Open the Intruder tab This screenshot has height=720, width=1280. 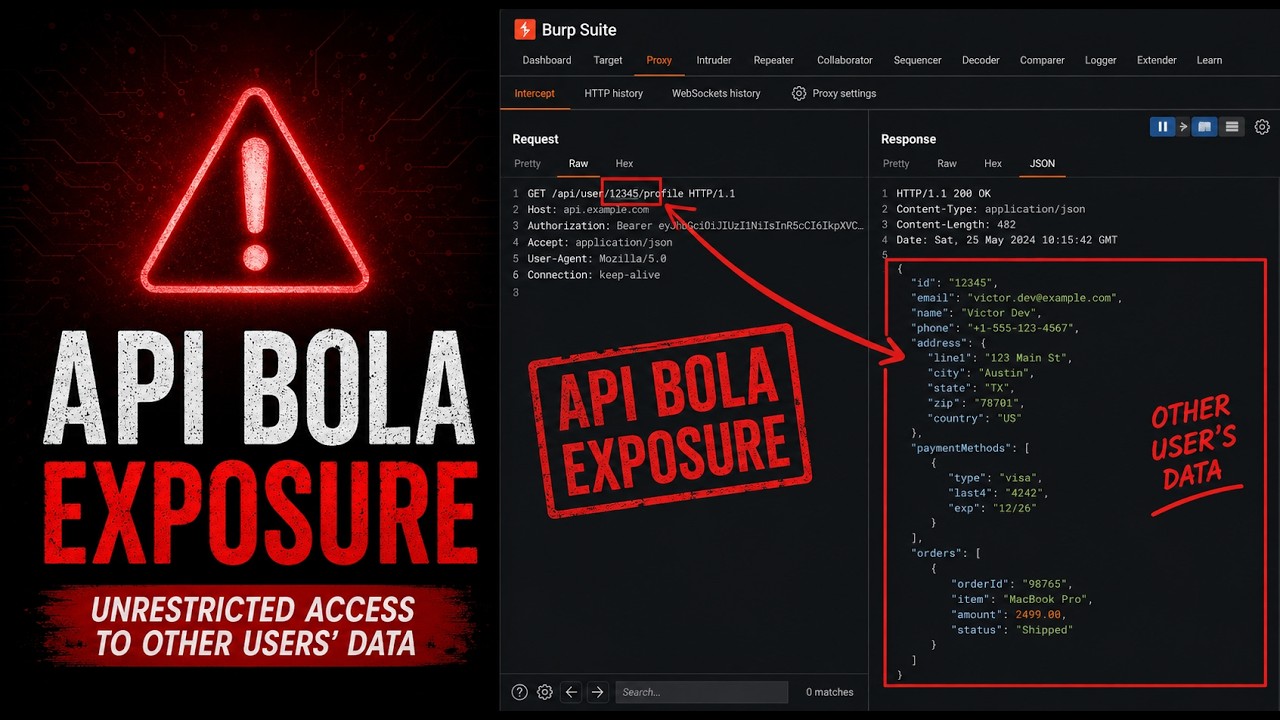pyautogui.click(x=714, y=60)
